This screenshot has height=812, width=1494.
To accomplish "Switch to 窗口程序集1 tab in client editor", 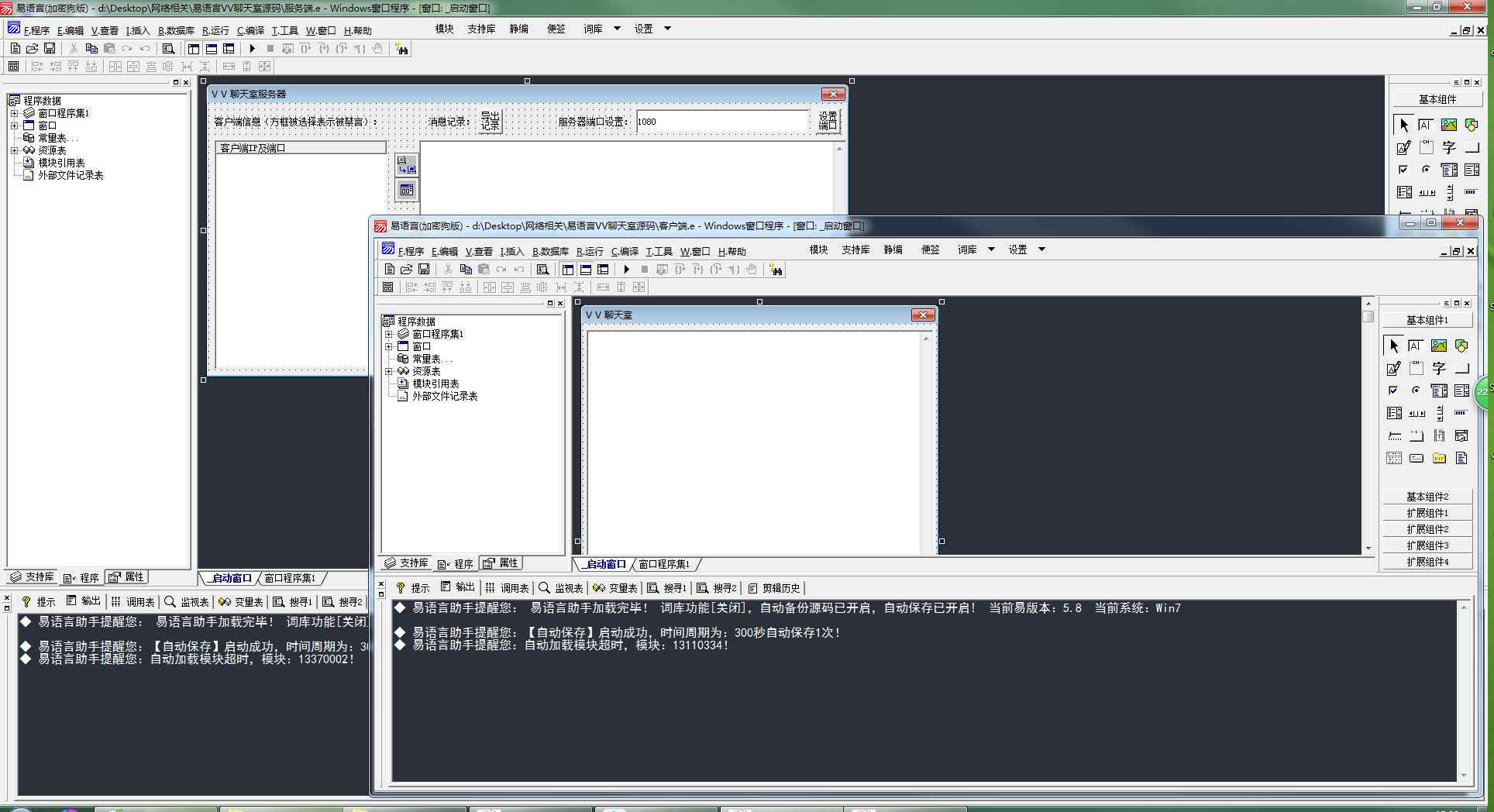I will click(664, 564).
